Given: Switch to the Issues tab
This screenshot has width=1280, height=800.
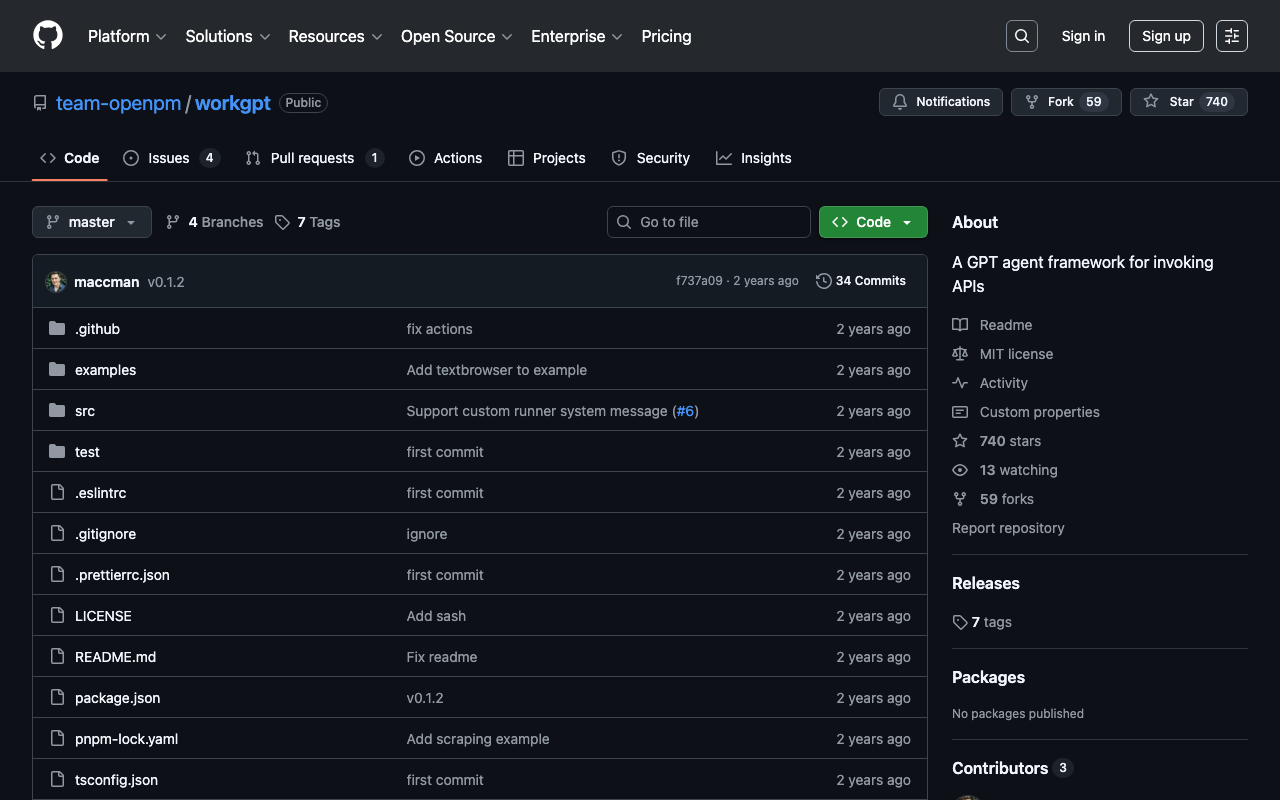Looking at the screenshot, I should click(x=170, y=158).
